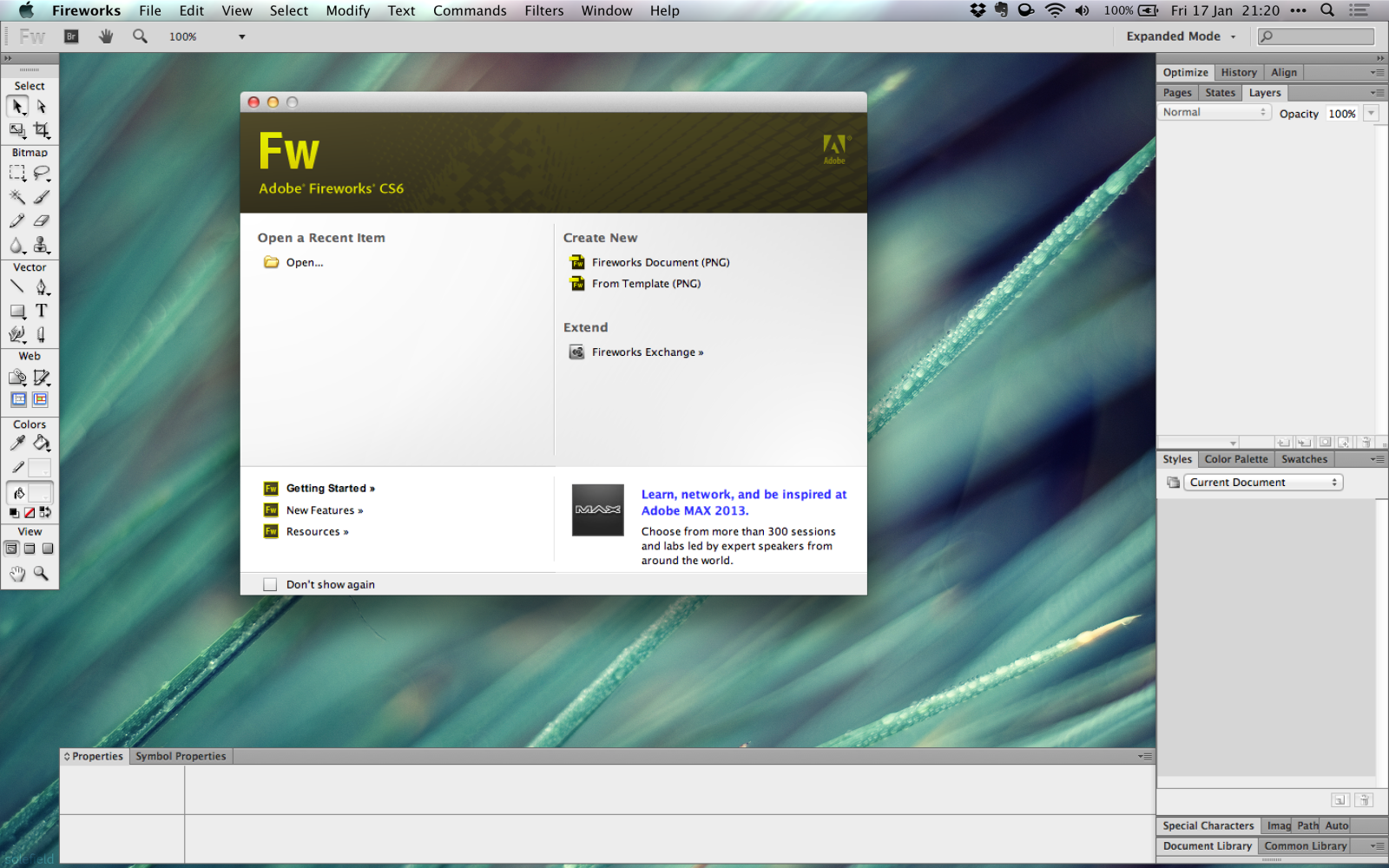Open the stroke color swatch
The height and width of the screenshot is (868, 1389).
[x=40, y=468]
